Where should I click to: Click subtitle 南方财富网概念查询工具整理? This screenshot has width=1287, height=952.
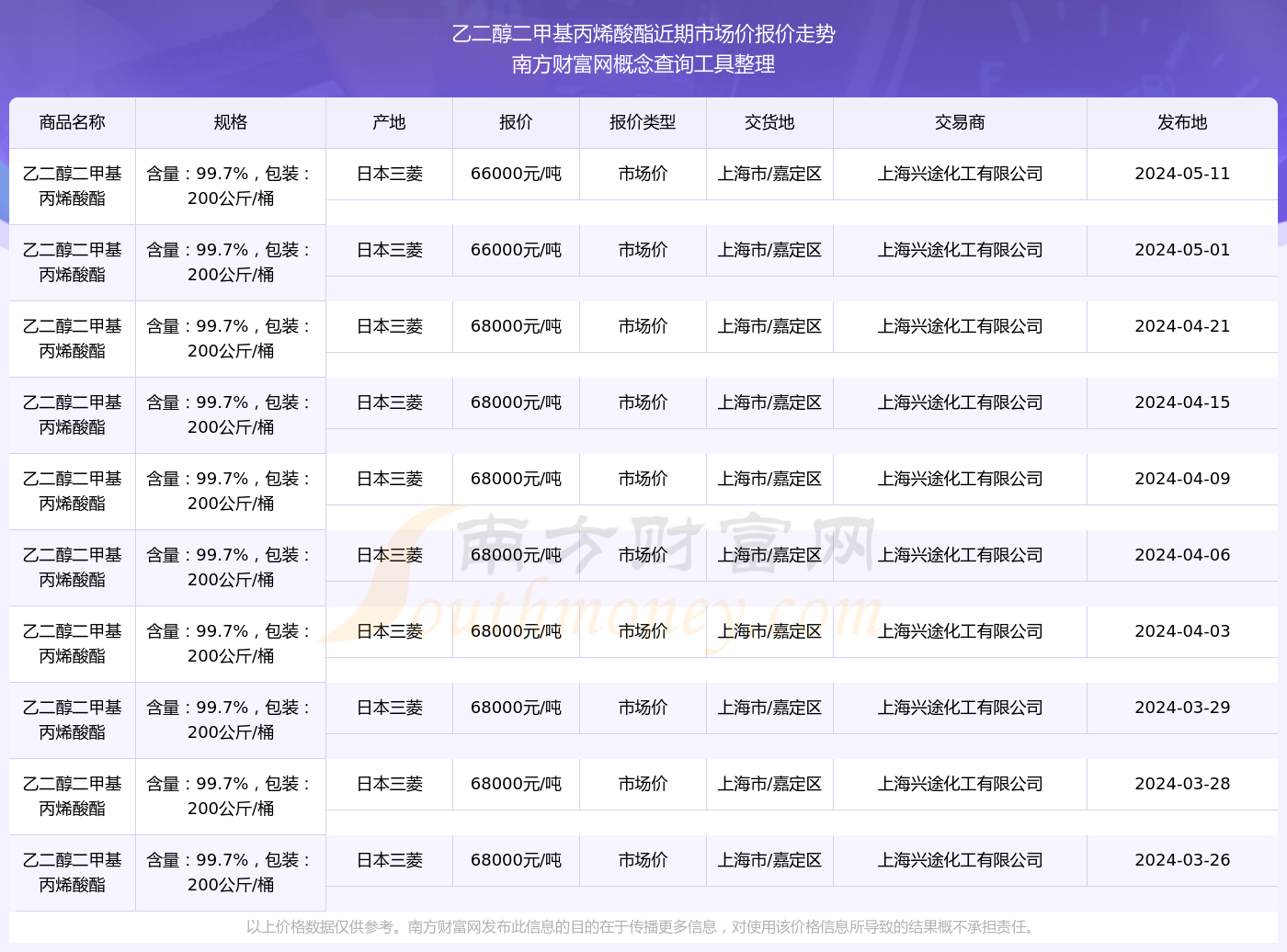pos(643,64)
